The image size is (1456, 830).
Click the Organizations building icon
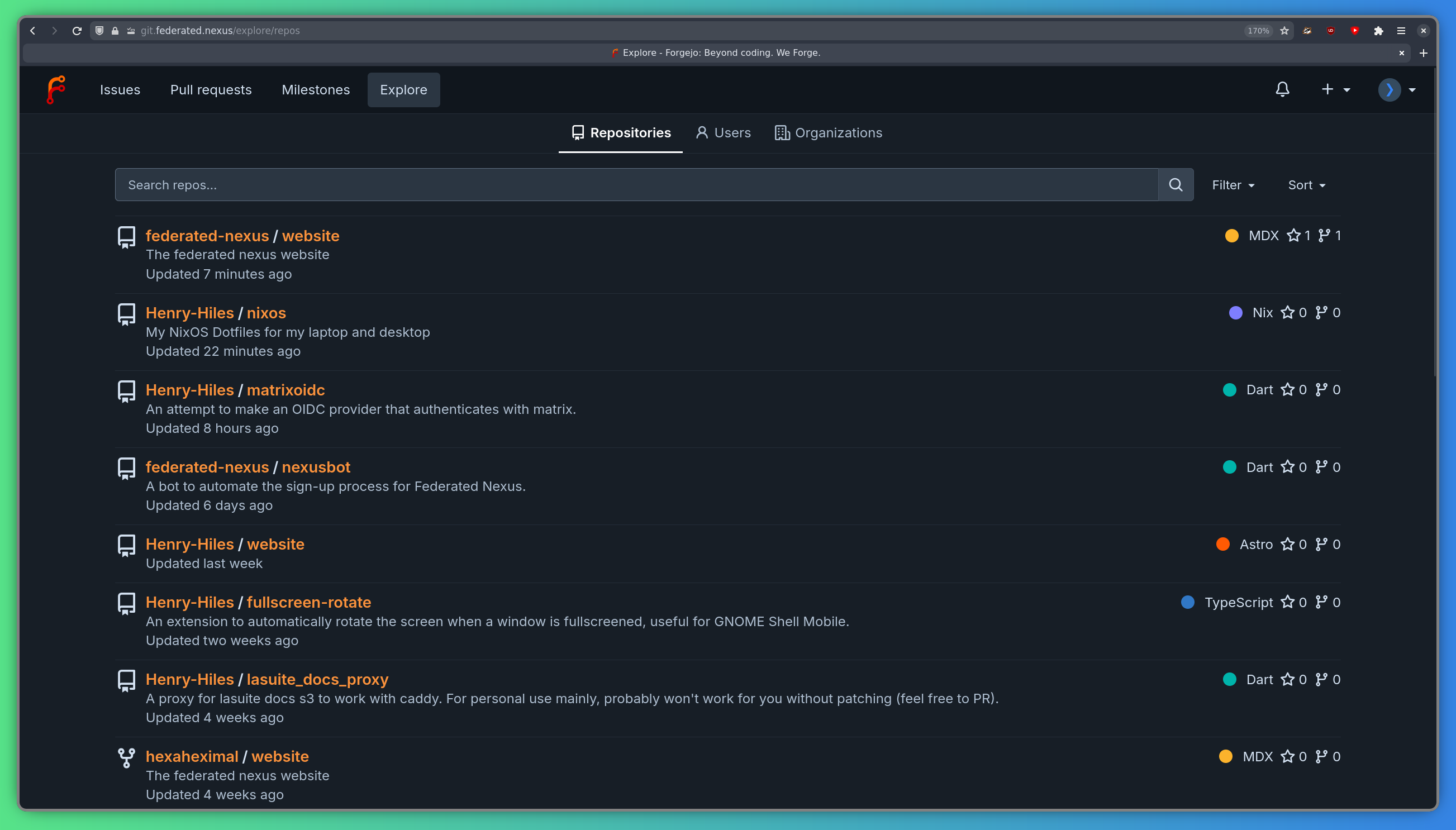tap(781, 133)
